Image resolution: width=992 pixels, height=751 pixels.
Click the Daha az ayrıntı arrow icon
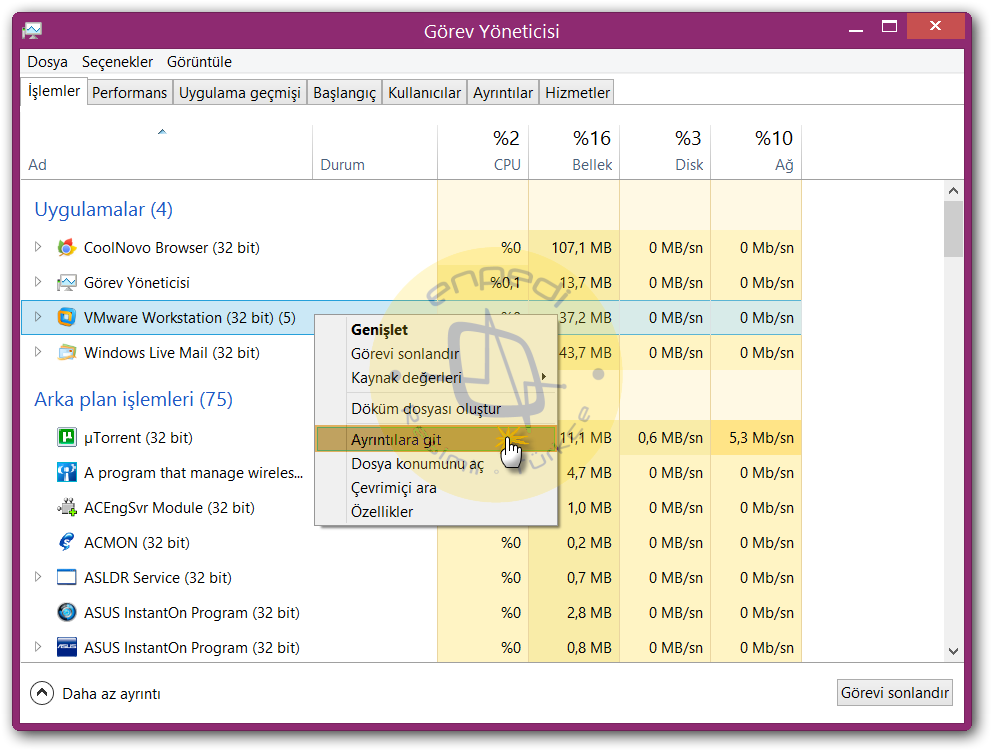pos(42,693)
